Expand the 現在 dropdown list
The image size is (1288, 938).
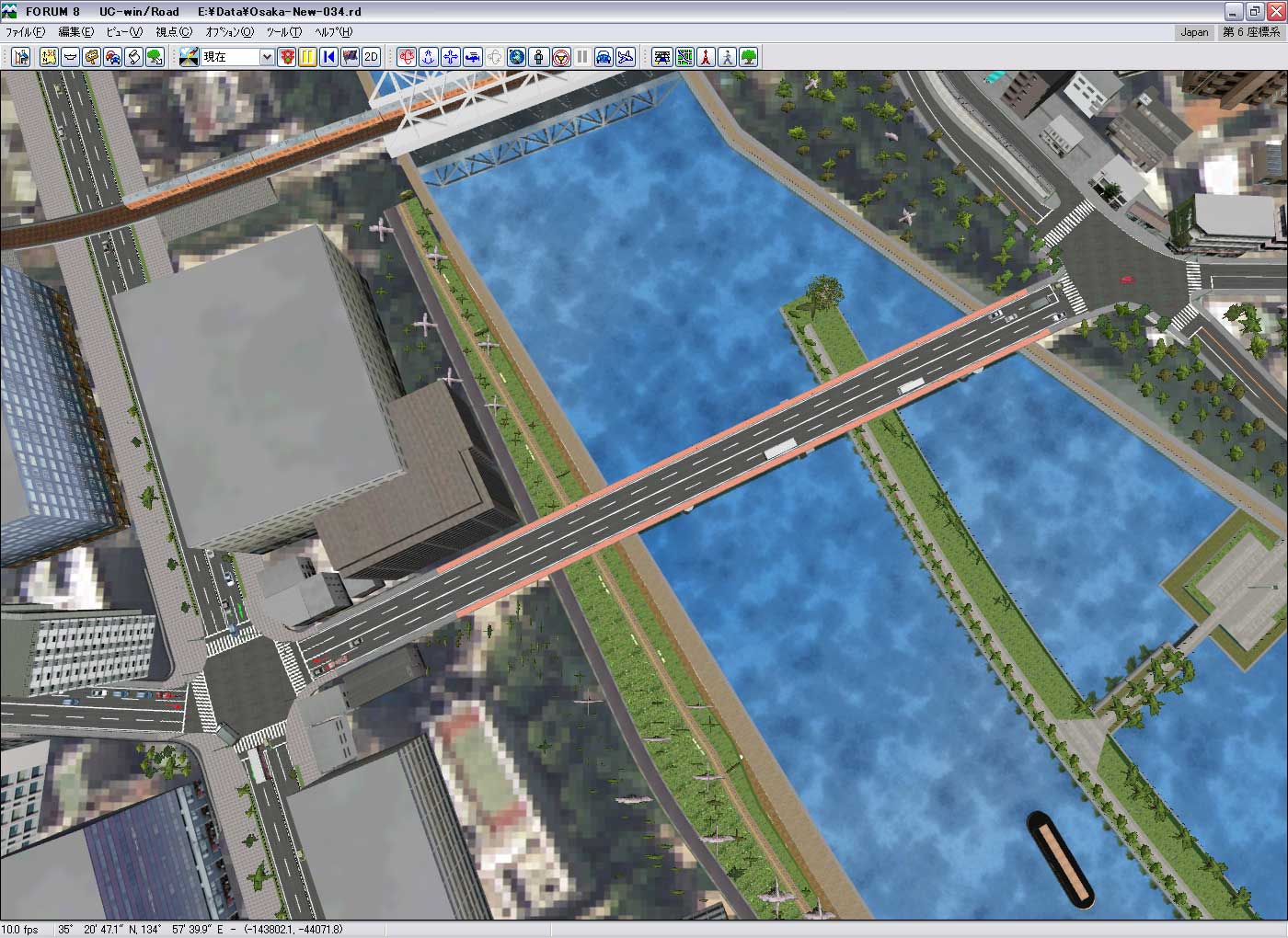click(x=266, y=57)
